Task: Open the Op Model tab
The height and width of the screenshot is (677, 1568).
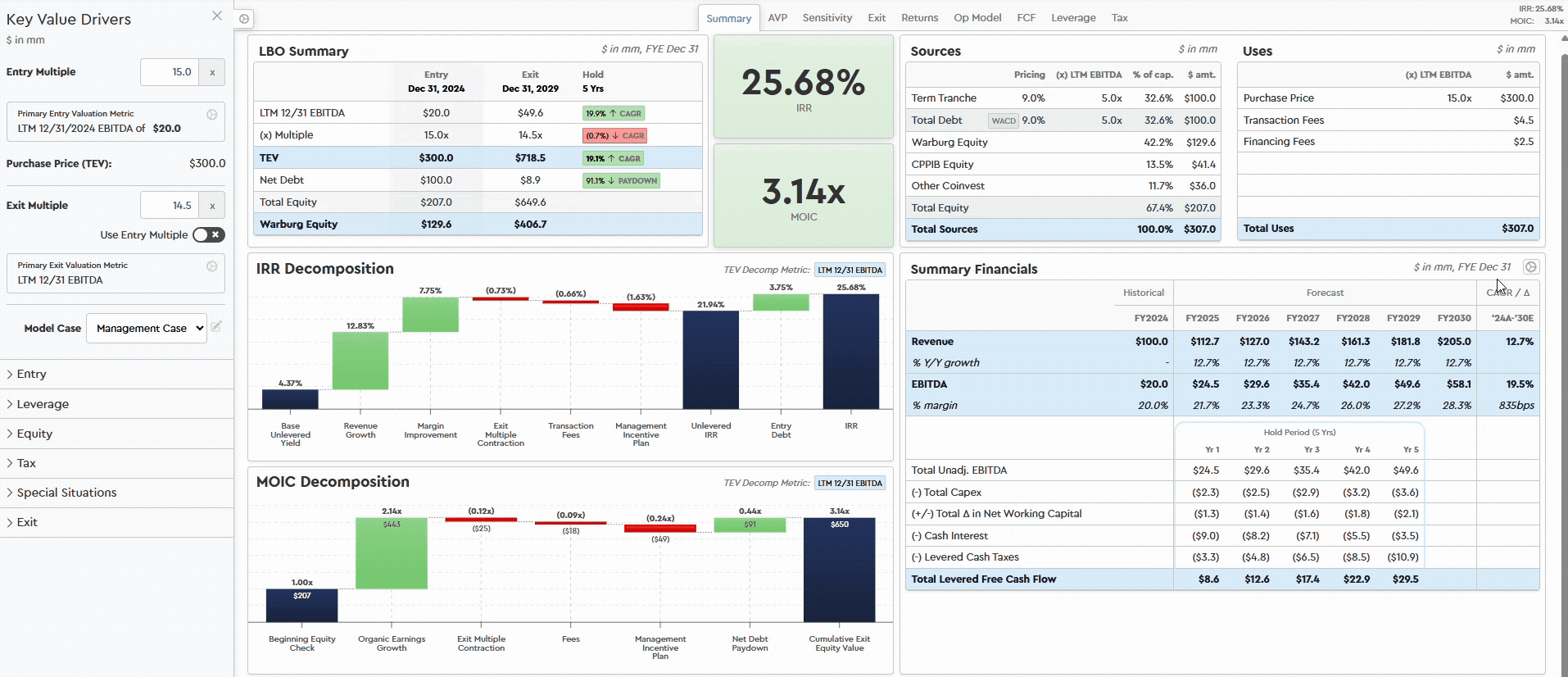Action: [x=977, y=18]
